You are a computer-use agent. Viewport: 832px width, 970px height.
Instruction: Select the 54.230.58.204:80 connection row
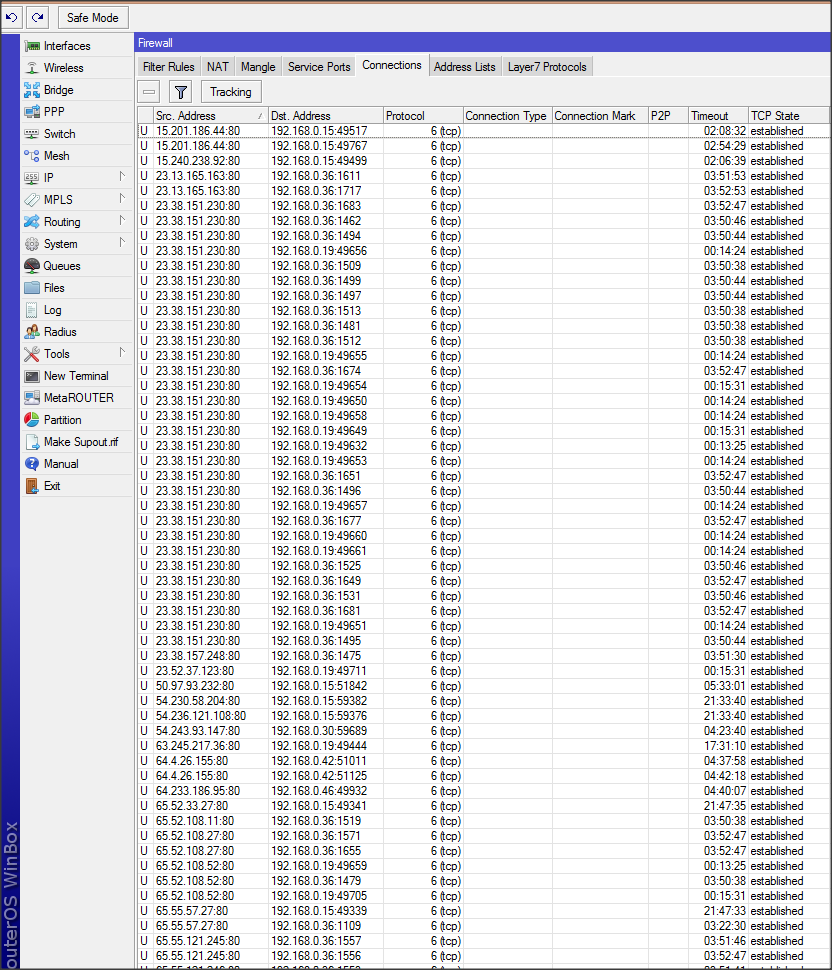[x=483, y=701]
